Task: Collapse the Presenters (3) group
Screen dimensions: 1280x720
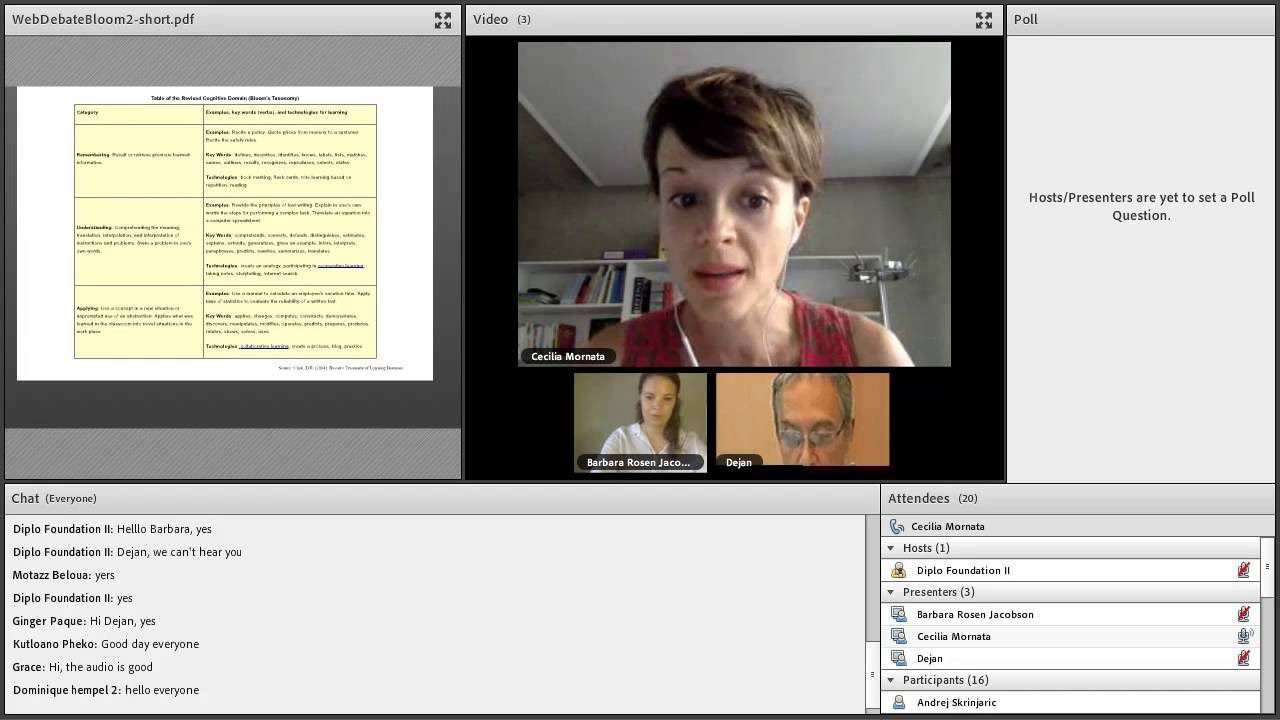Action: point(890,592)
